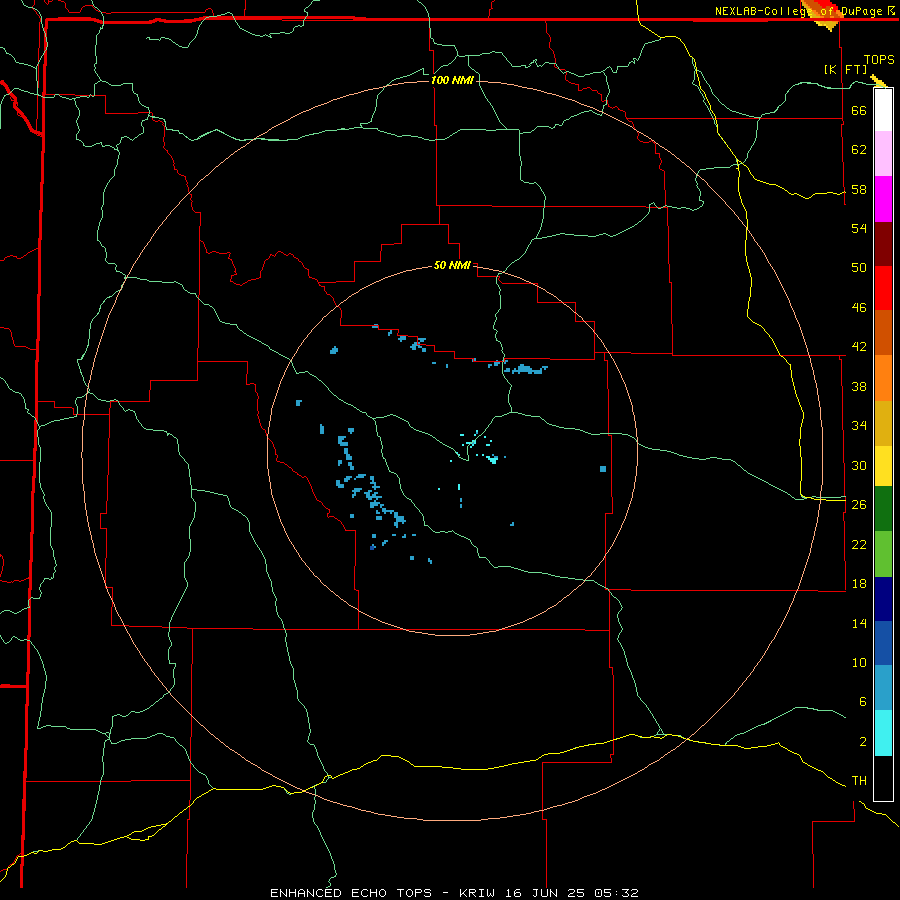Click the isolated blue echo near east ring edge
Viewport: 900px width, 900px height.
click(603, 469)
